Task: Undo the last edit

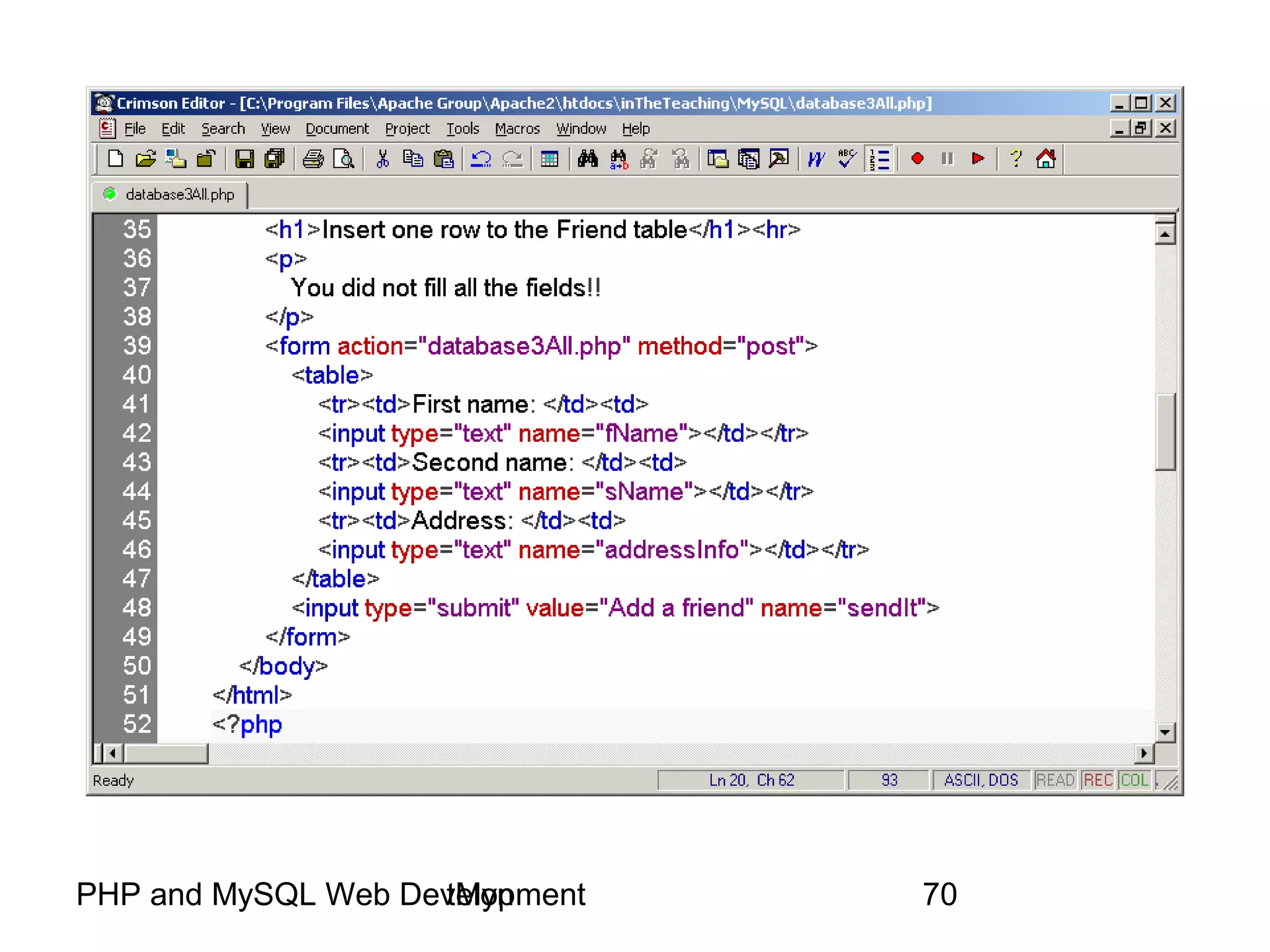Action: pos(481,159)
